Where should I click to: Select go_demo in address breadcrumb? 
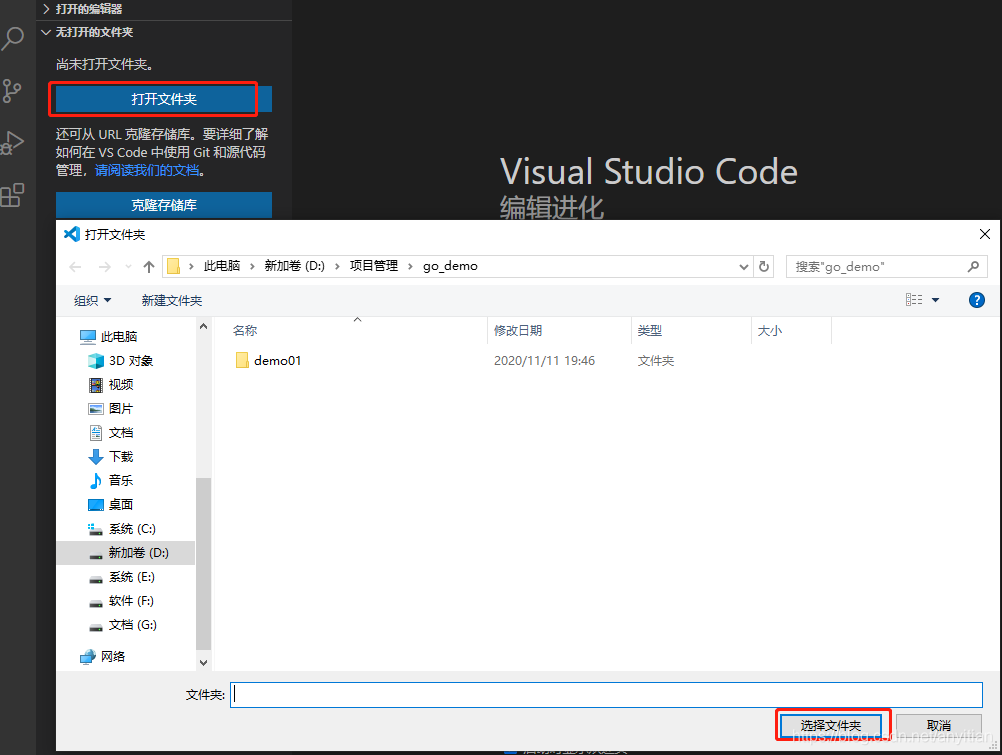click(450, 266)
